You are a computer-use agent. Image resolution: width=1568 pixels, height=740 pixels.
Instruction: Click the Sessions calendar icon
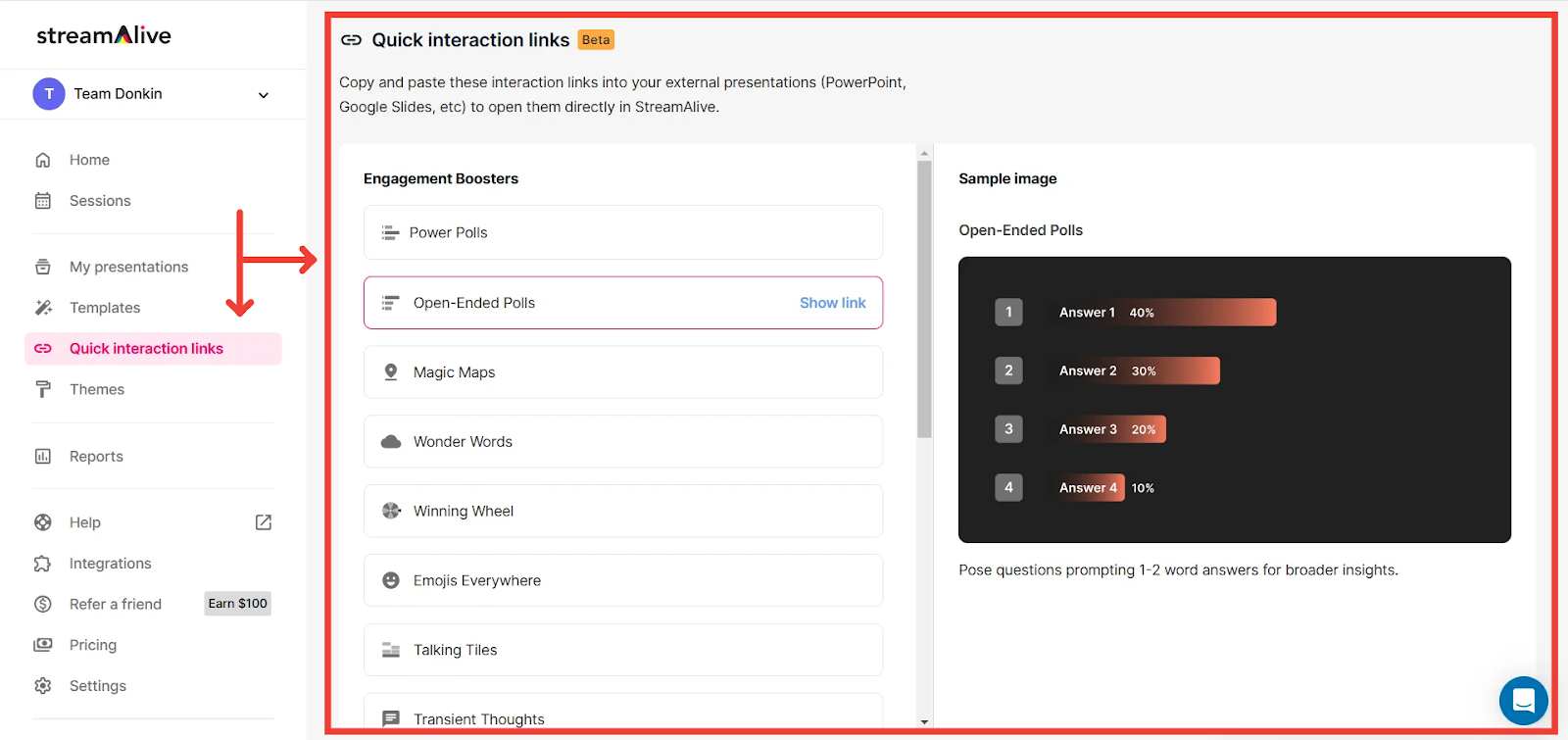pos(43,201)
